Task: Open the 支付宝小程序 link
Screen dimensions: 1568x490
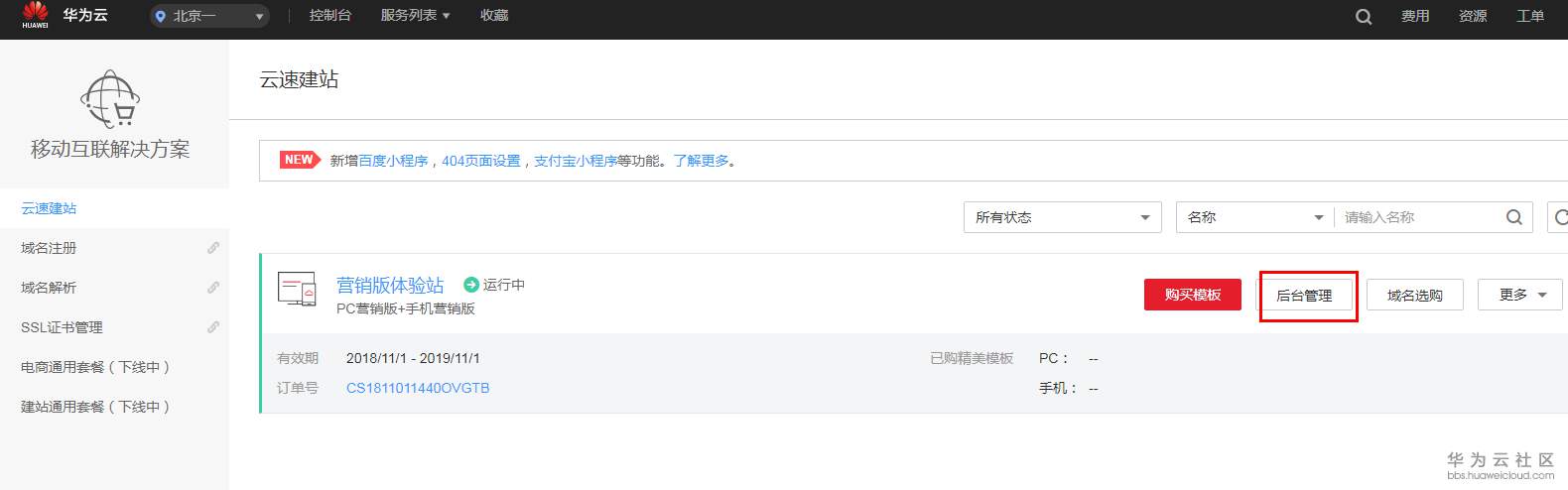Action: [576, 161]
